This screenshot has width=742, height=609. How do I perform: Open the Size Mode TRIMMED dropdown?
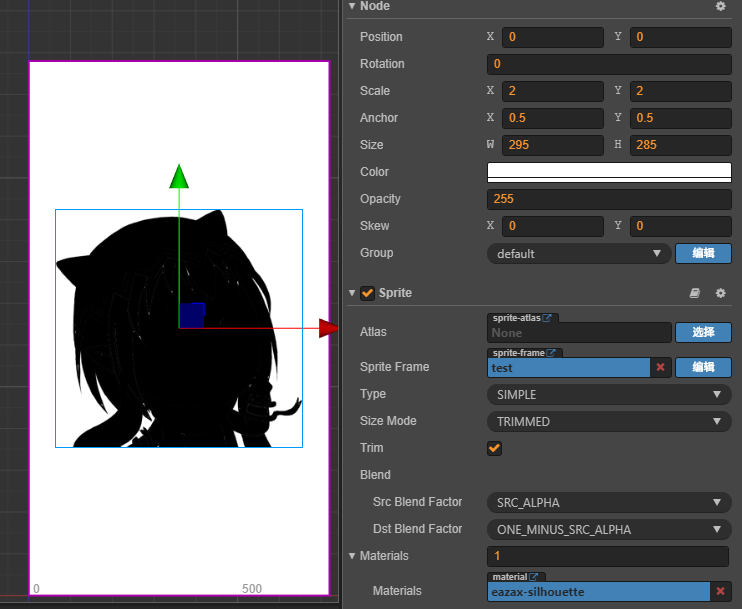coord(609,422)
